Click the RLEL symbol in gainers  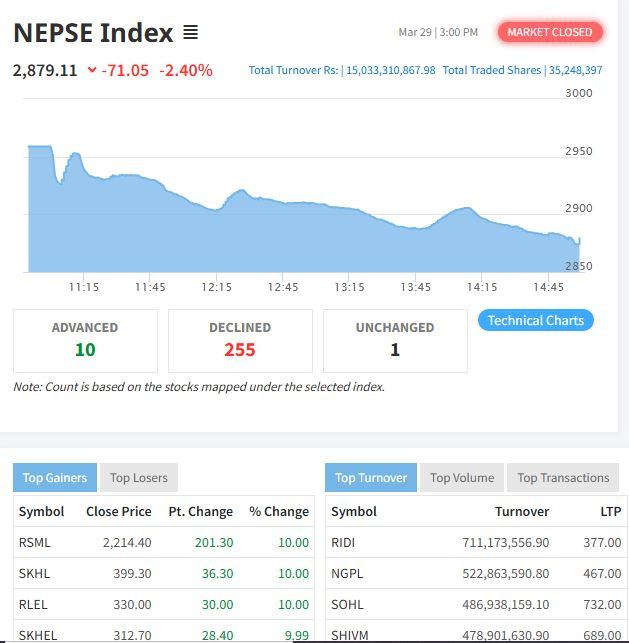tap(33, 604)
